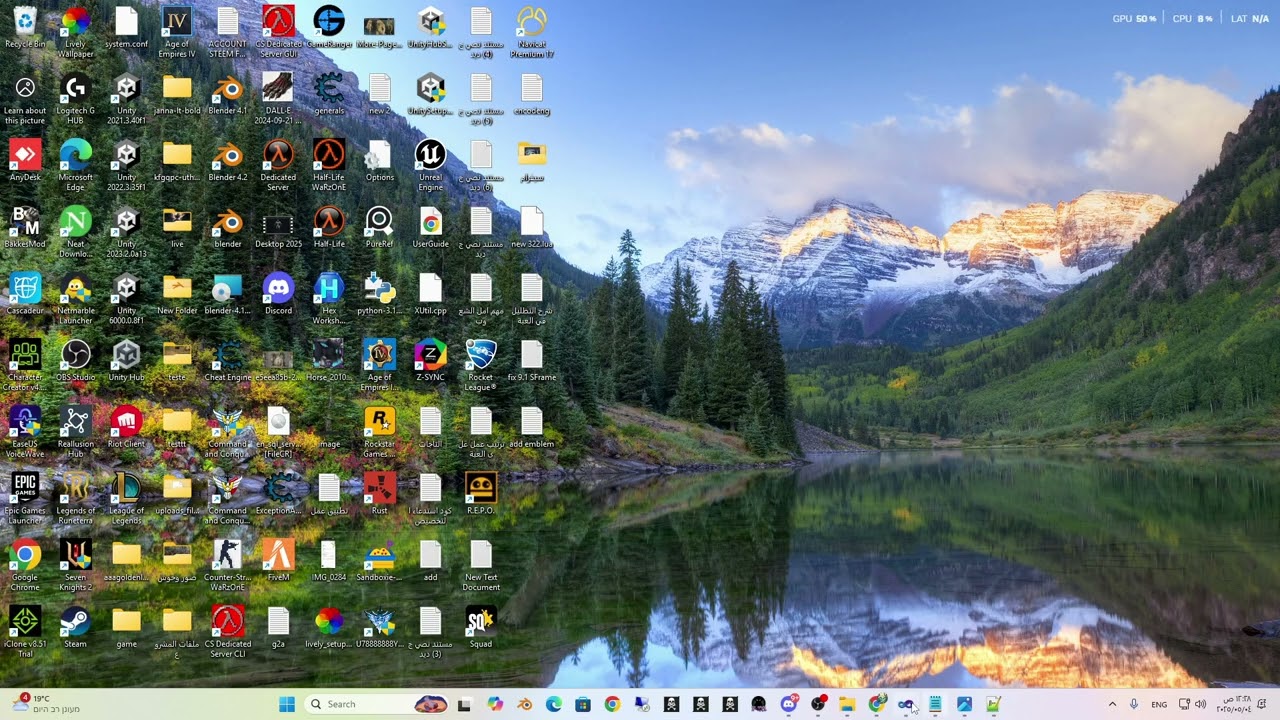Select the Lively Wallpaper shortcut
This screenshot has width=1280, height=720.
[x=76, y=33]
